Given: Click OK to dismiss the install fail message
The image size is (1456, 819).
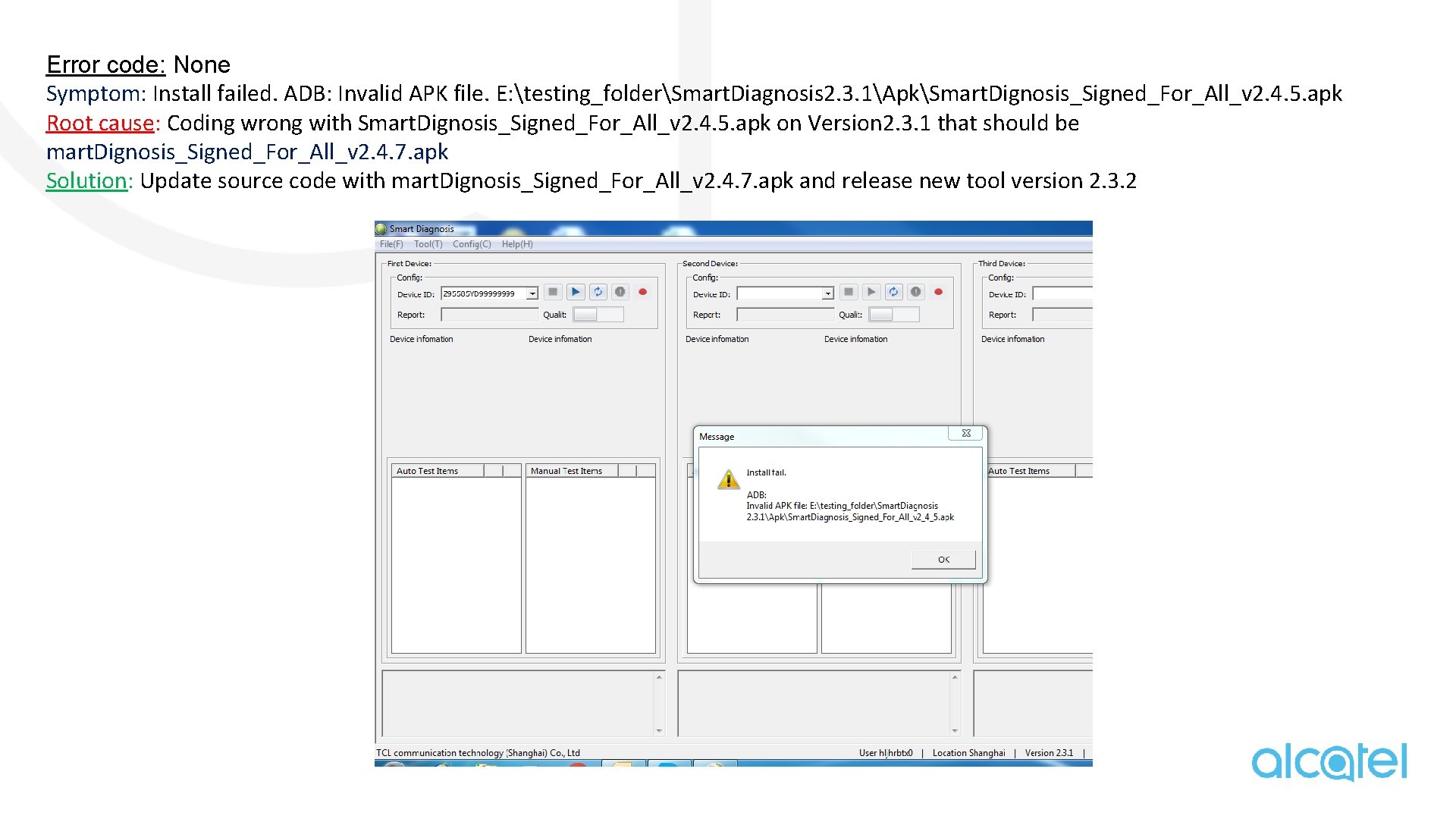Looking at the screenshot, I should 941,559.
